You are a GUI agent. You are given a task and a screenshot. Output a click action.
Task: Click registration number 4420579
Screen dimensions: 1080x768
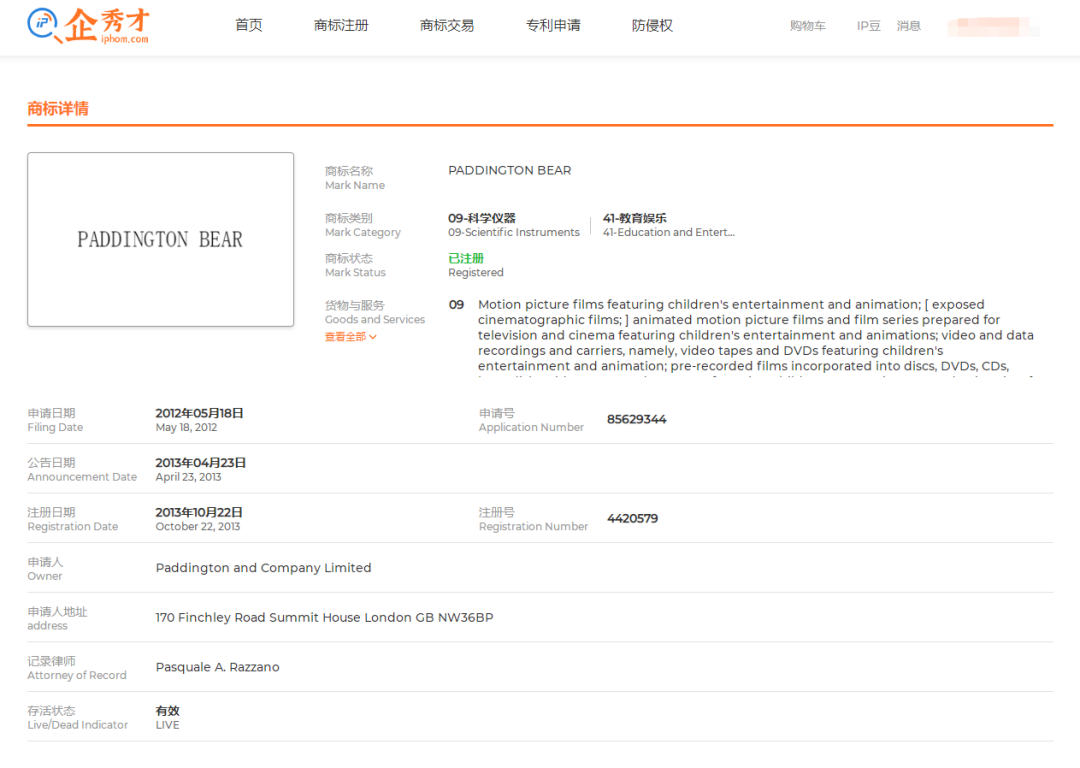632,518
